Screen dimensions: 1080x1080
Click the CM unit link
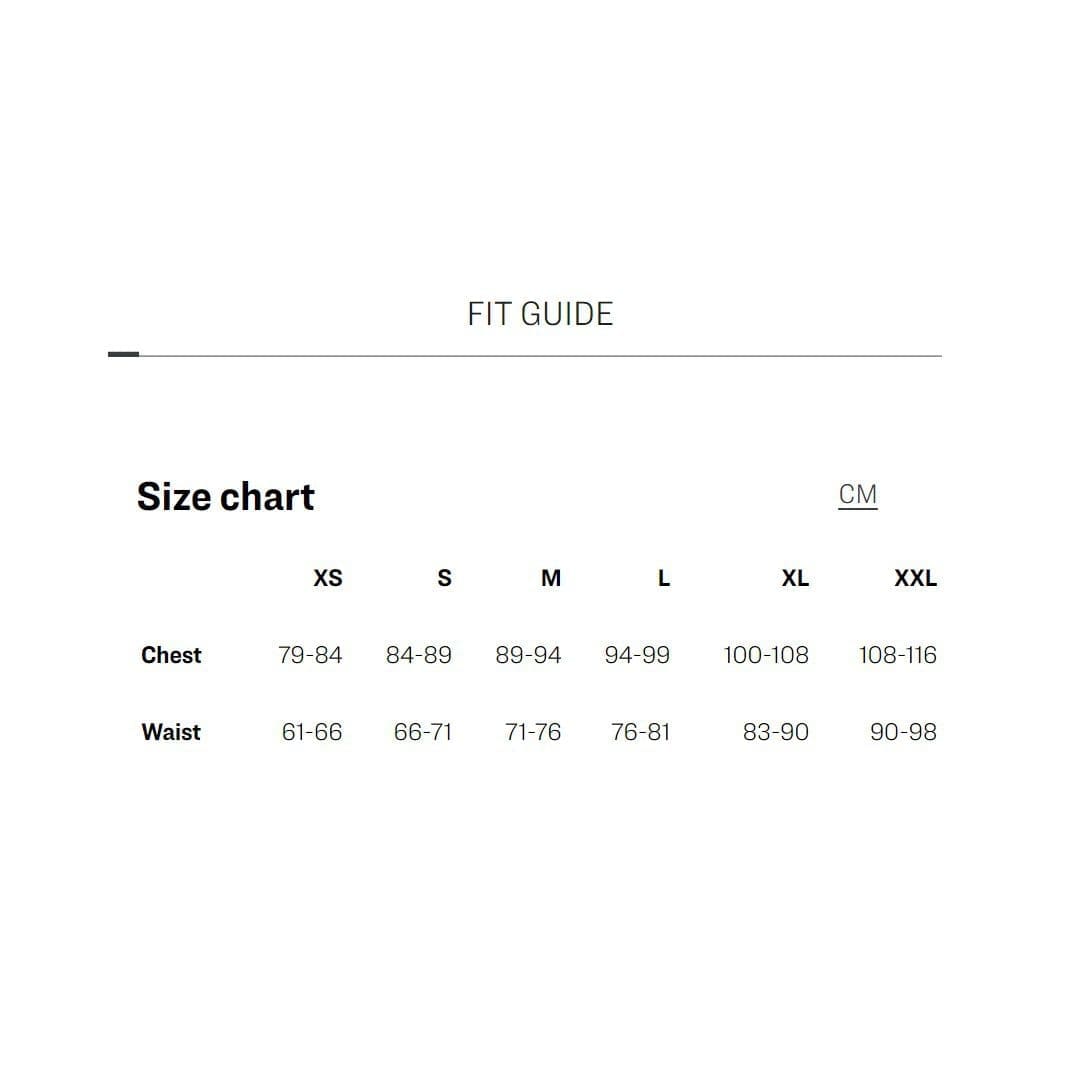point(857,495)
